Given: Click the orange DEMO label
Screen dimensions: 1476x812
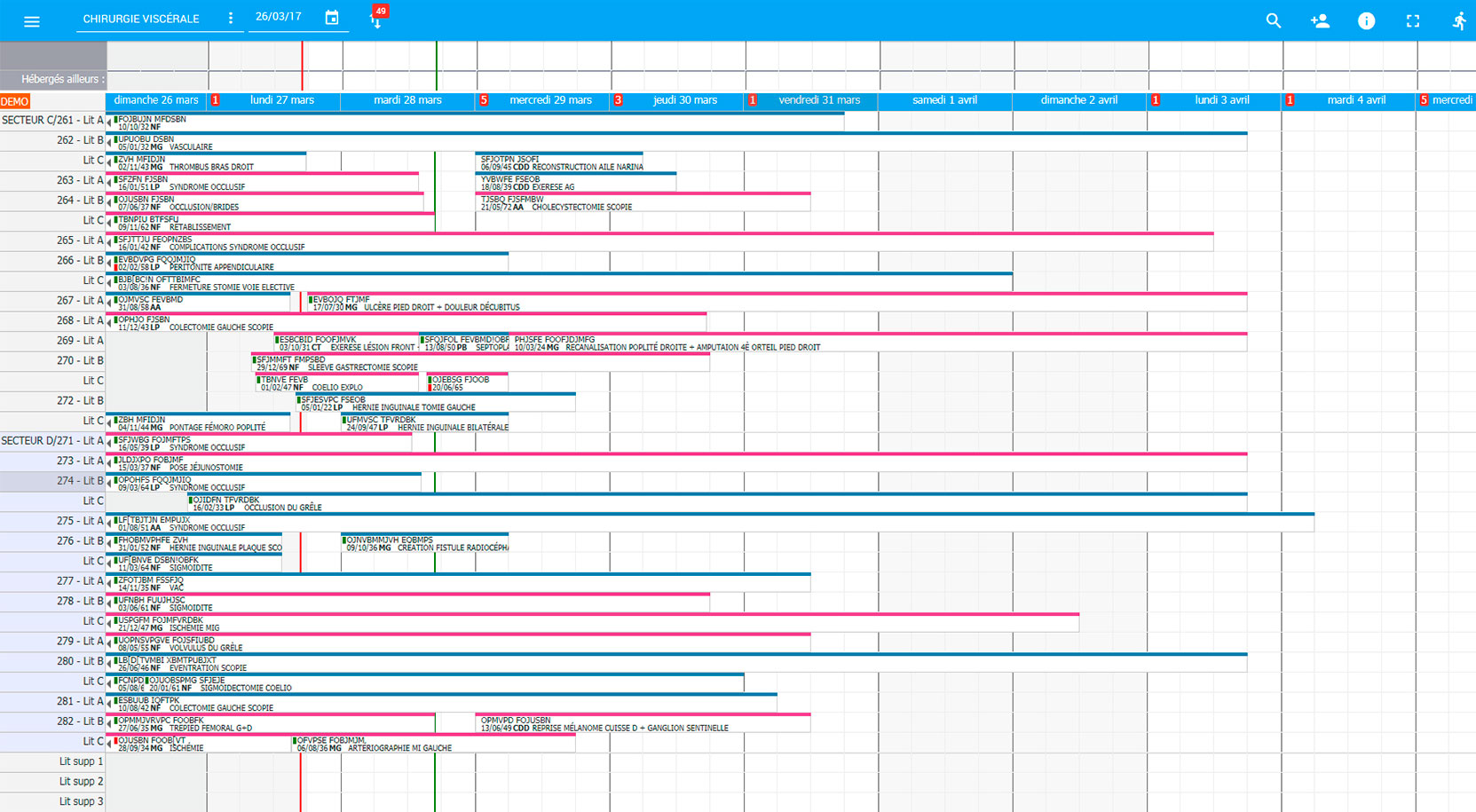Looking at the screenshot, I should [15, 102].
